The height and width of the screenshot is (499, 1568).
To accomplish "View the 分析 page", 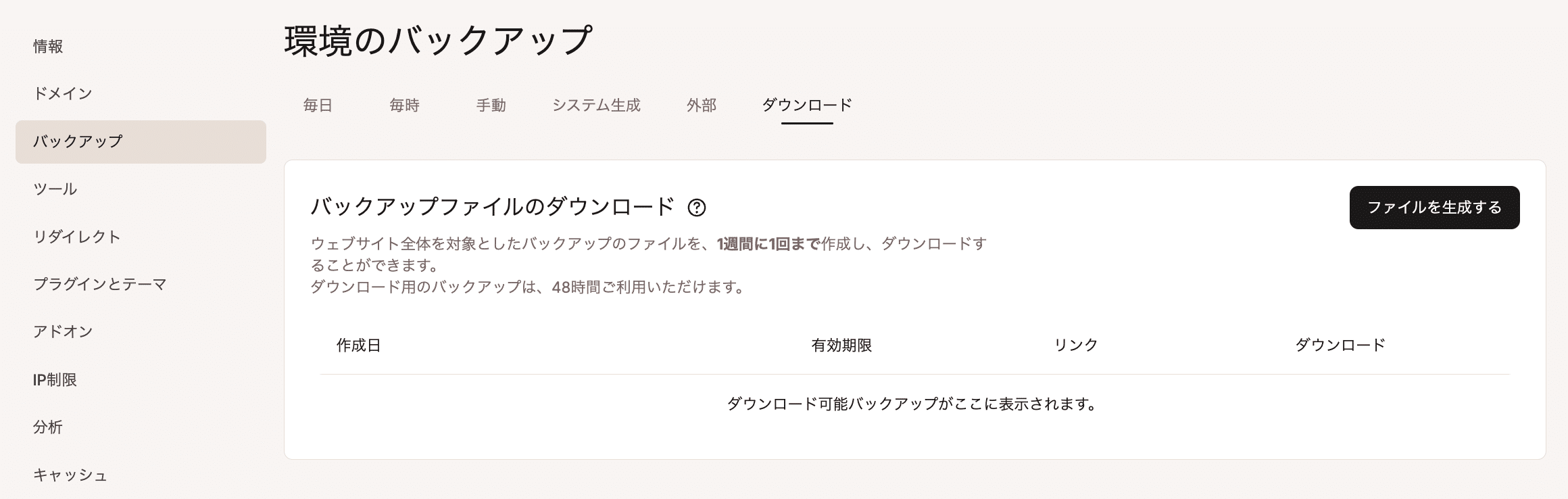I will point(47,427).
